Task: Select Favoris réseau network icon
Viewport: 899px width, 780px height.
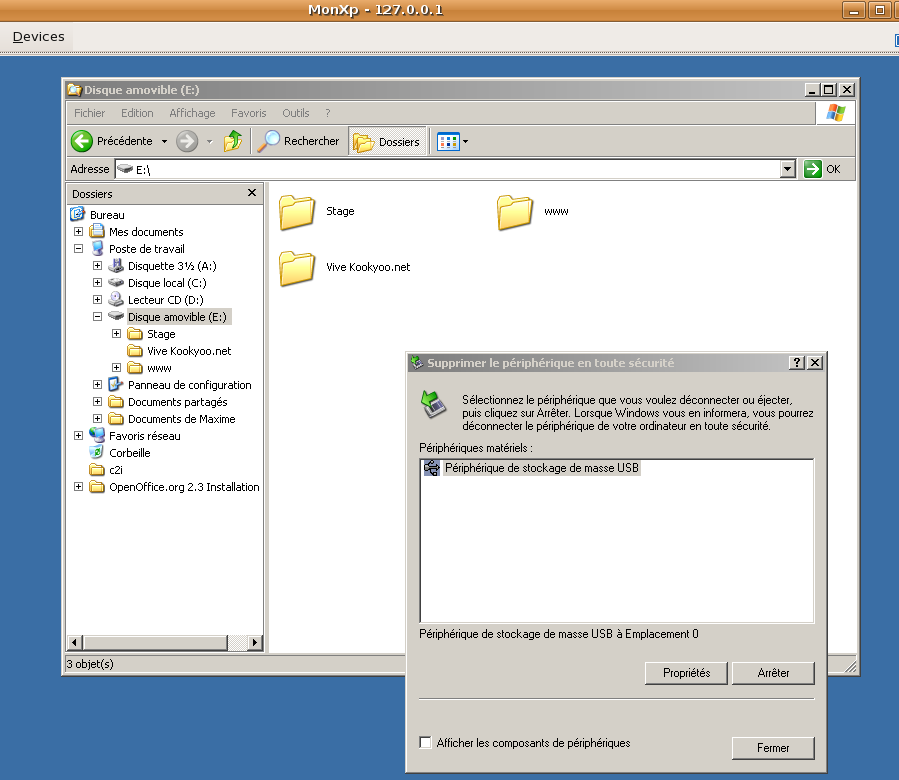Action: [97, 436]
